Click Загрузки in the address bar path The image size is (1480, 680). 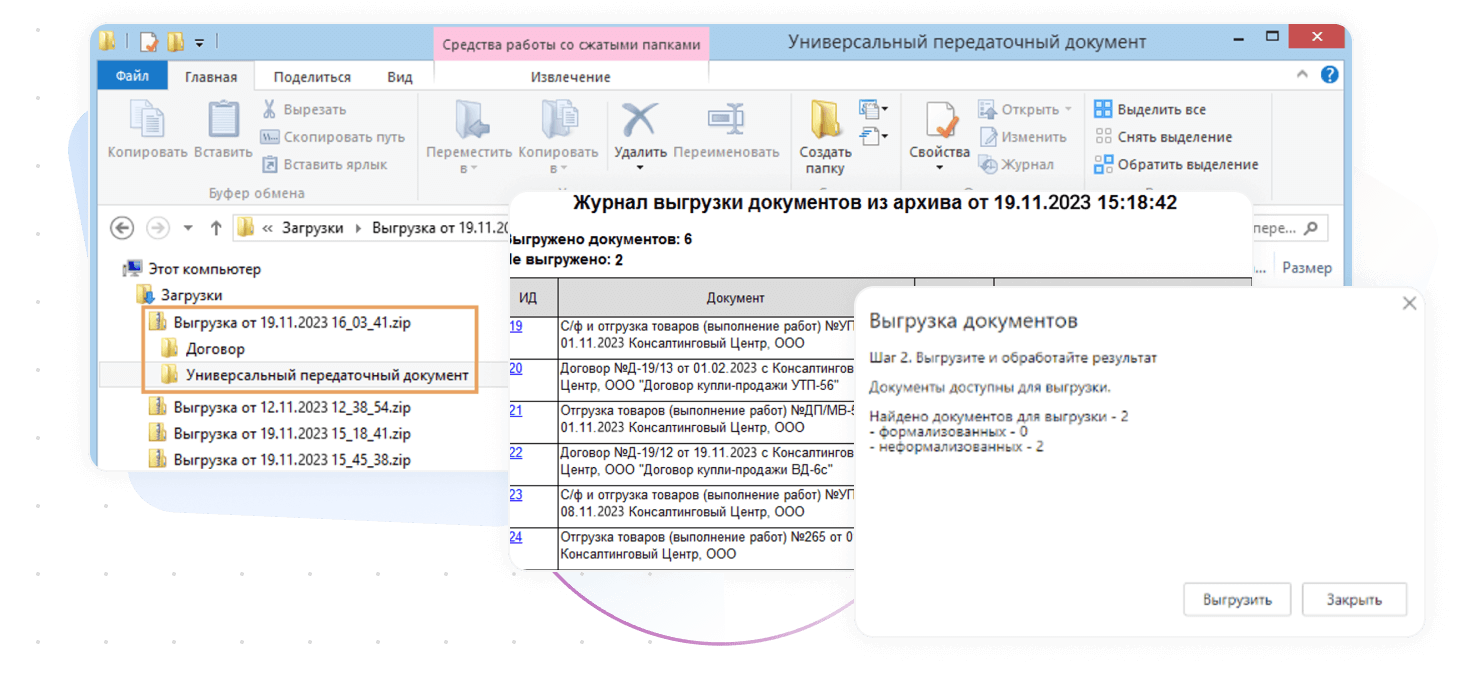[312, 228]
